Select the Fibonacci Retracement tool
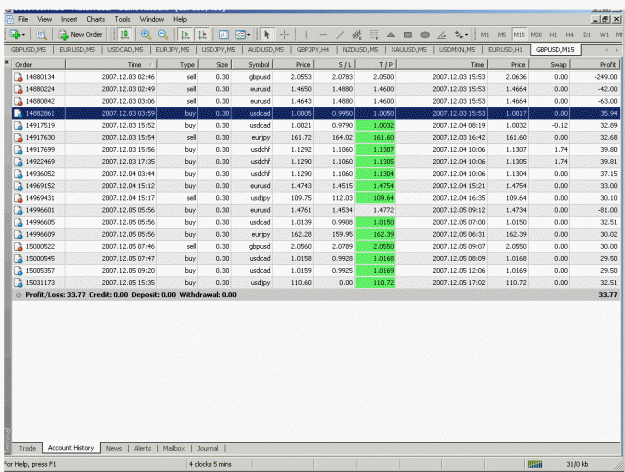This screenshot has width=625, height=472. pyautogui.click(x=374, y=35)
